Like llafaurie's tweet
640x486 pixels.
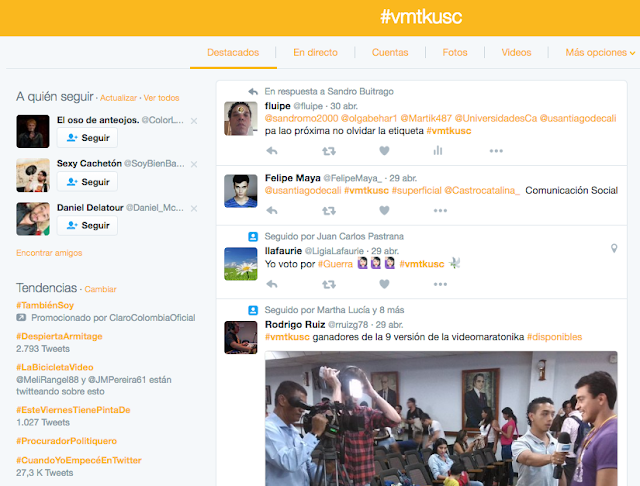pos(384,284)
